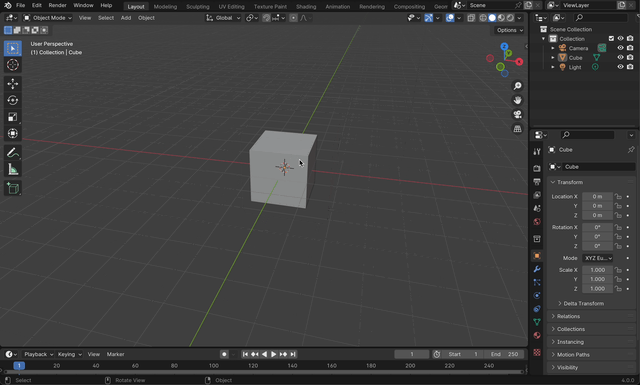Open the Particles properties tab

(x=537, y=282)
